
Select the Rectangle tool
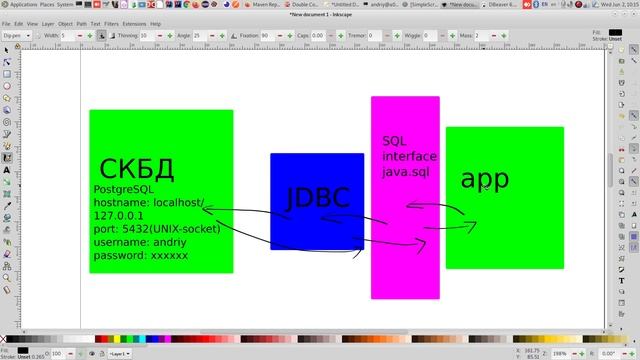7,74
